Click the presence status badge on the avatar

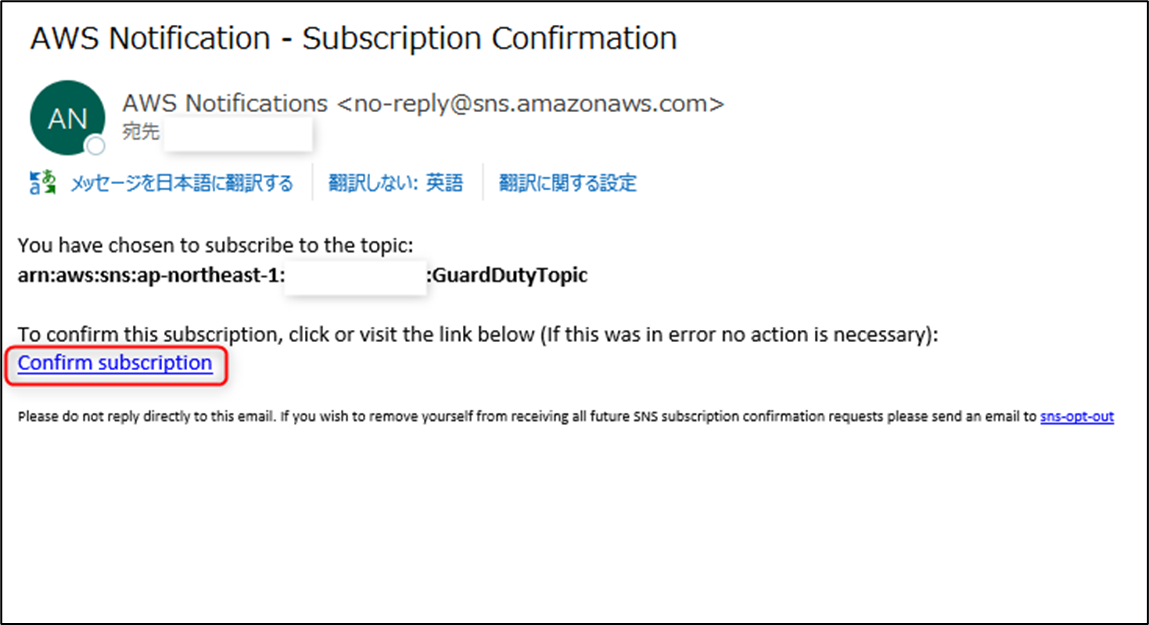pos(97,147)
